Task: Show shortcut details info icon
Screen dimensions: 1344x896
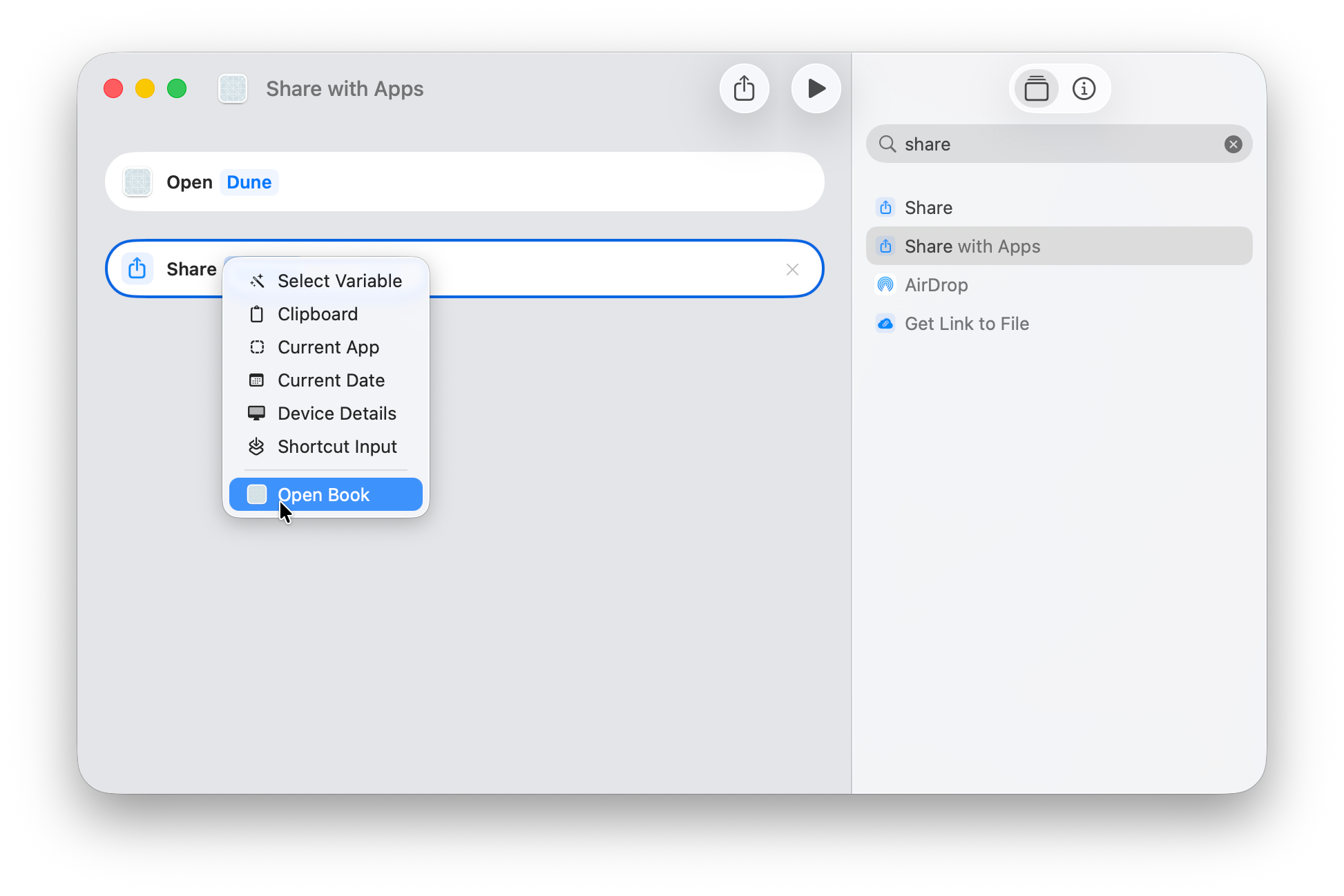Action: point(1084,88)
